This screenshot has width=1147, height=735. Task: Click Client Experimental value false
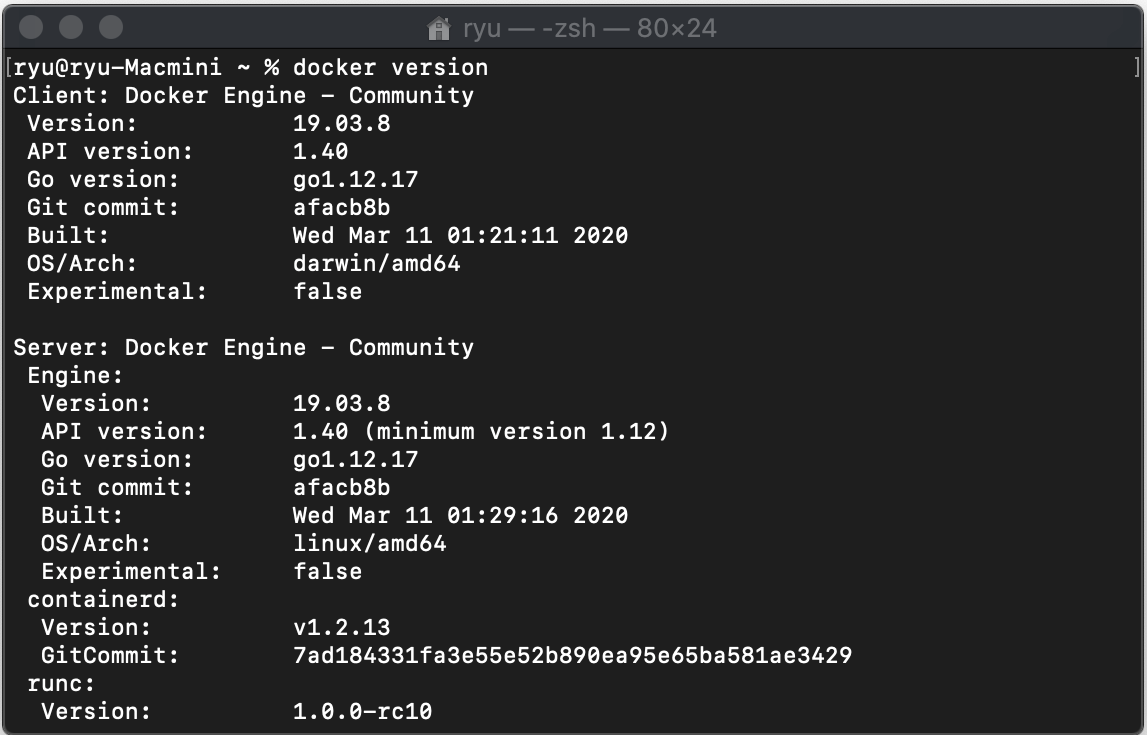coord(328,292)
